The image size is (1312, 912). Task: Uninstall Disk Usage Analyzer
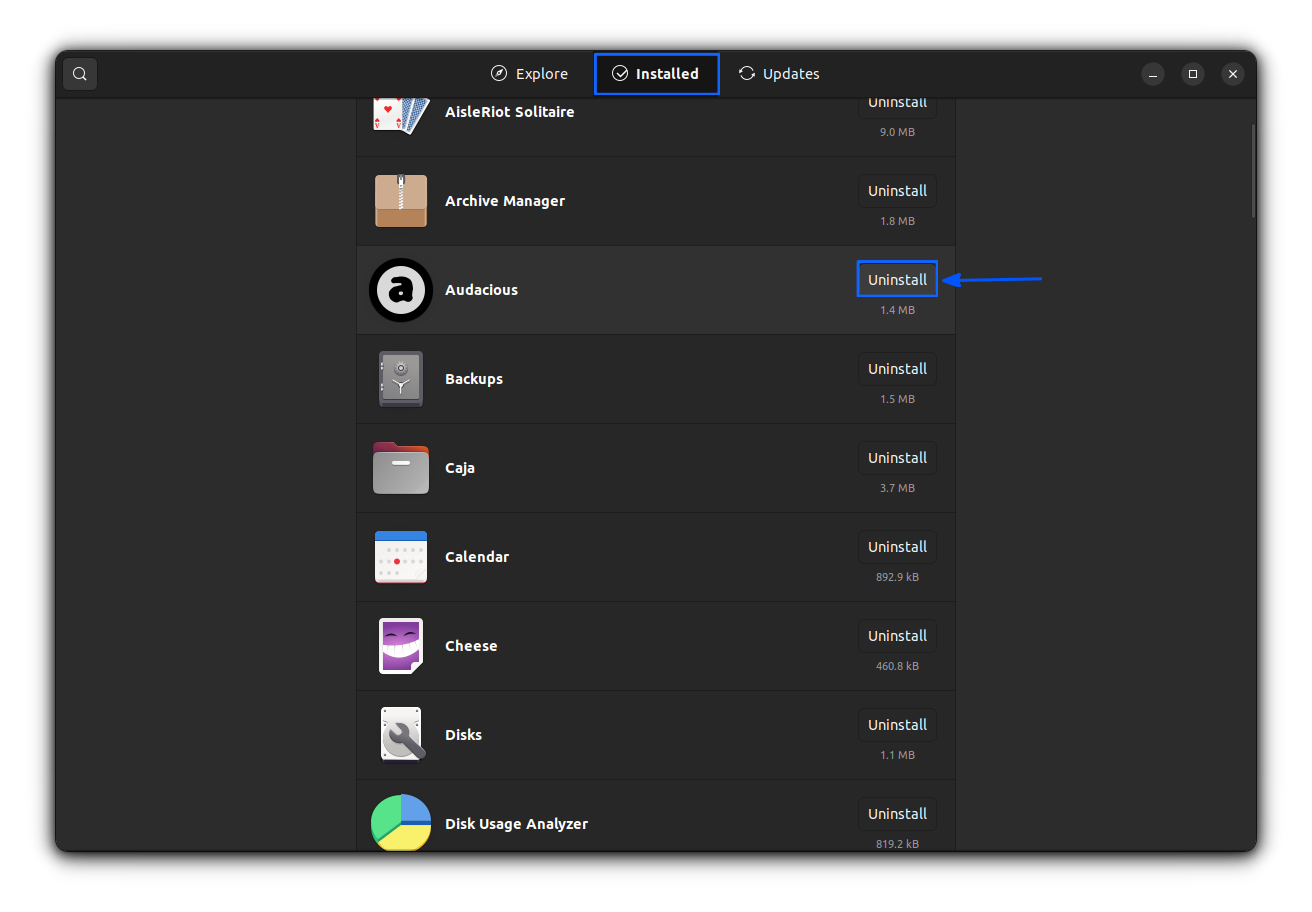pos(897,813)
